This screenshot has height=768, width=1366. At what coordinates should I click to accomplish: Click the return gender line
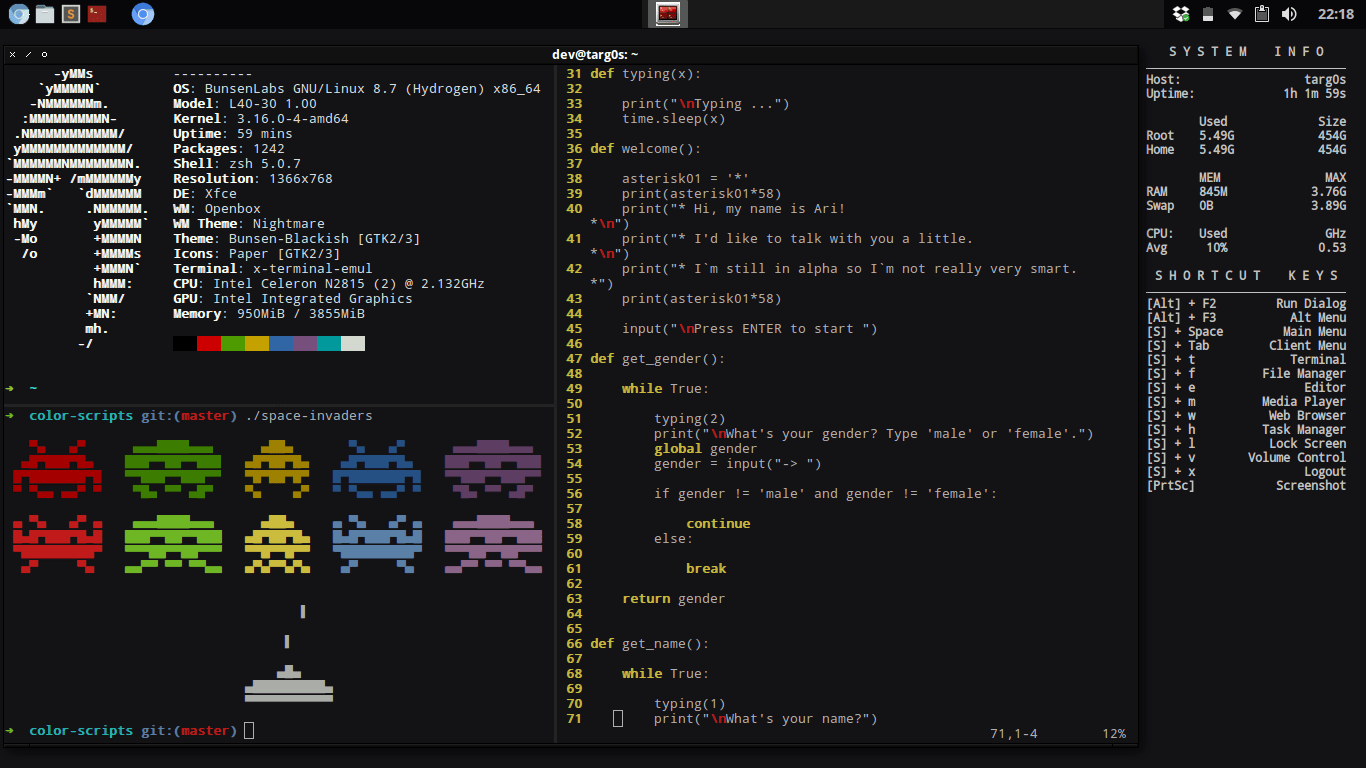coord(674,599)
